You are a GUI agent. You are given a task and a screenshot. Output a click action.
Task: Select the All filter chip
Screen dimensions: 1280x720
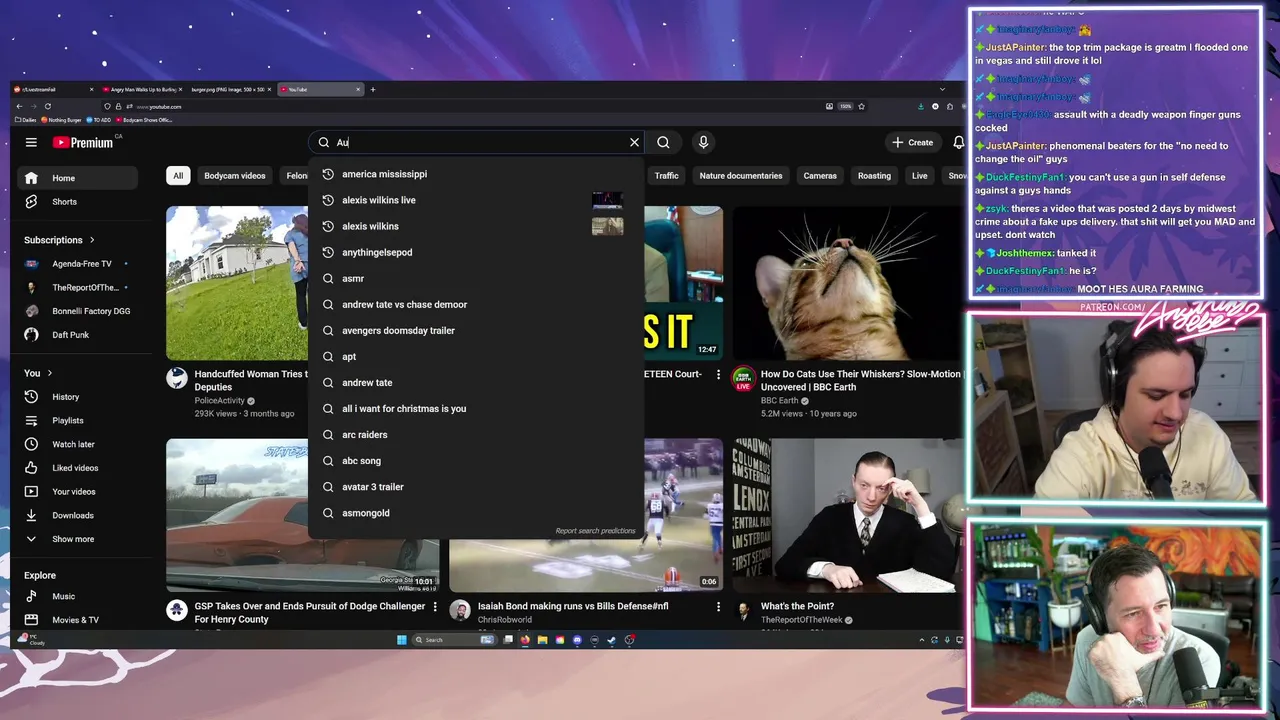[178, 176]
